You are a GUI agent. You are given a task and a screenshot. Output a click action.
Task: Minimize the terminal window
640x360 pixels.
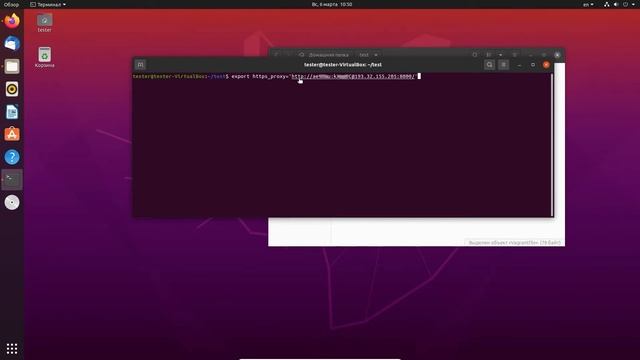point(519,65)
